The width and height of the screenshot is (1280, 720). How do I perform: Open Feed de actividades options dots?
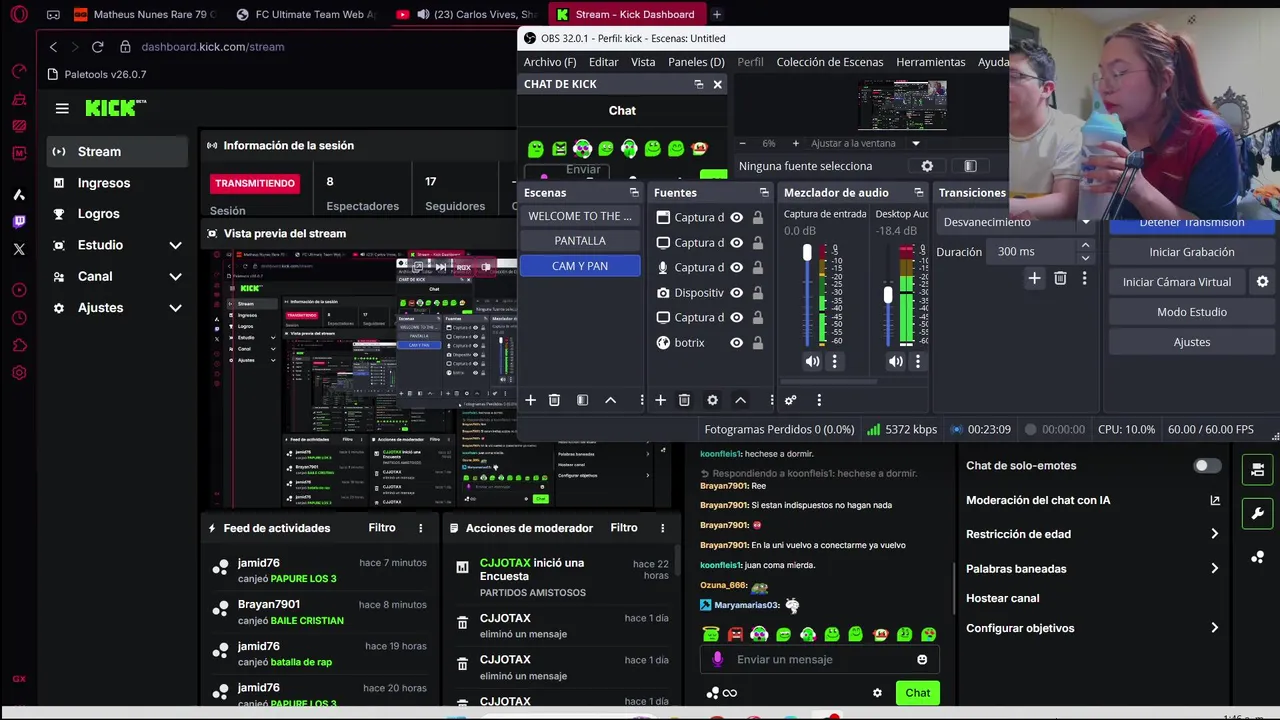coord(420,528)
